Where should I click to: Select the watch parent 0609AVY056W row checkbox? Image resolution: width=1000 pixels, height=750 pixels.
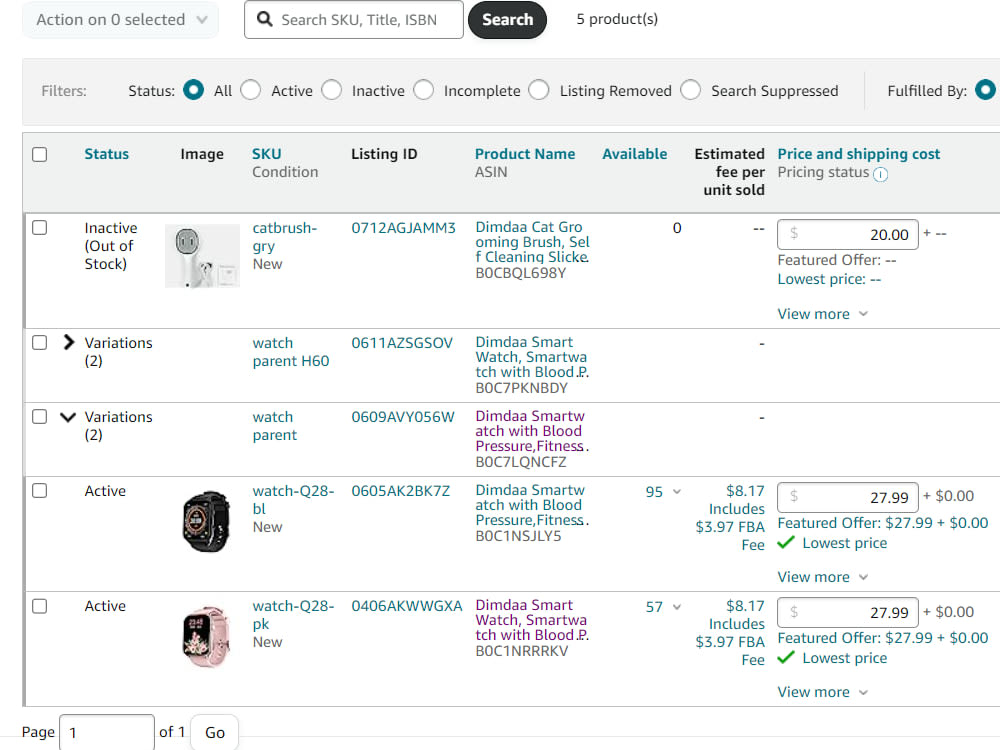[40, 416]
